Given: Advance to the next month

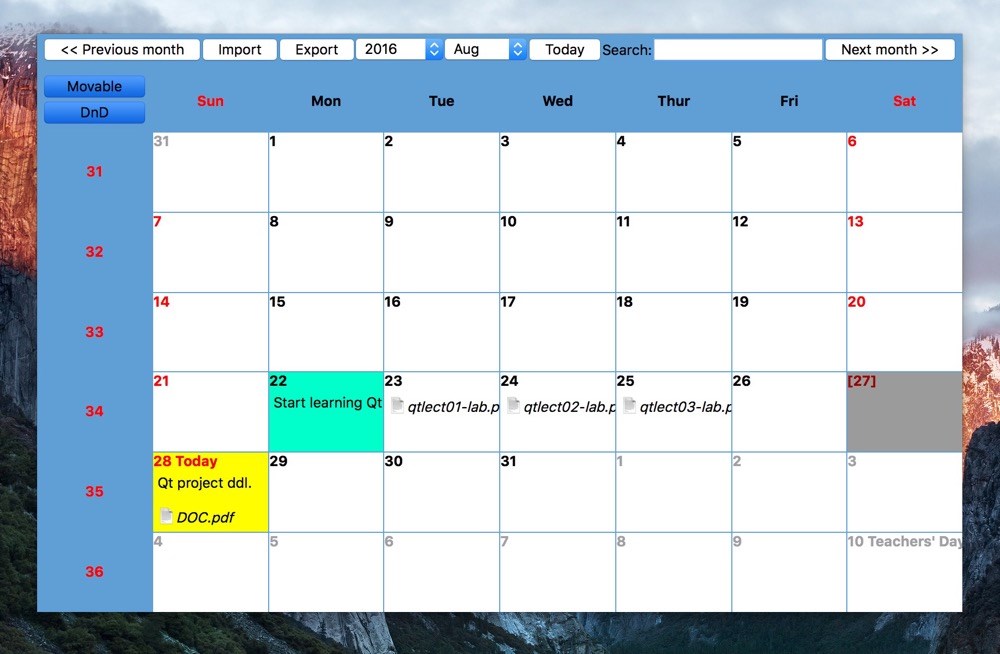Looking at the screenshot, I should point(889,49).
